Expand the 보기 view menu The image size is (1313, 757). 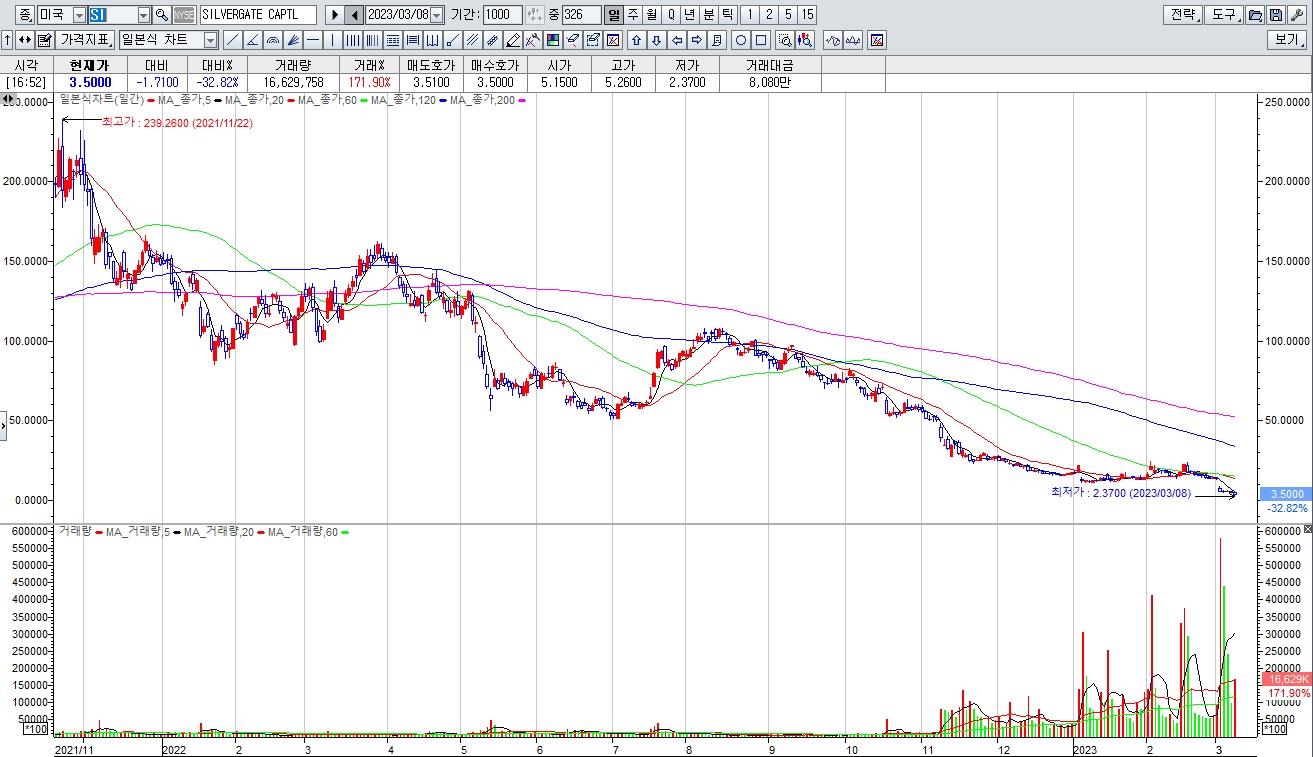1287,40
